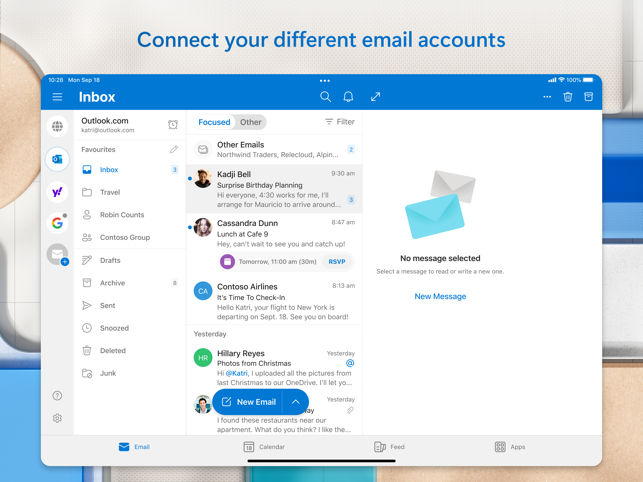Click Cassandra Dunn's profile photo
This screenshot has height=482, width=643.
pyautogui.click(x=203, y=227)
